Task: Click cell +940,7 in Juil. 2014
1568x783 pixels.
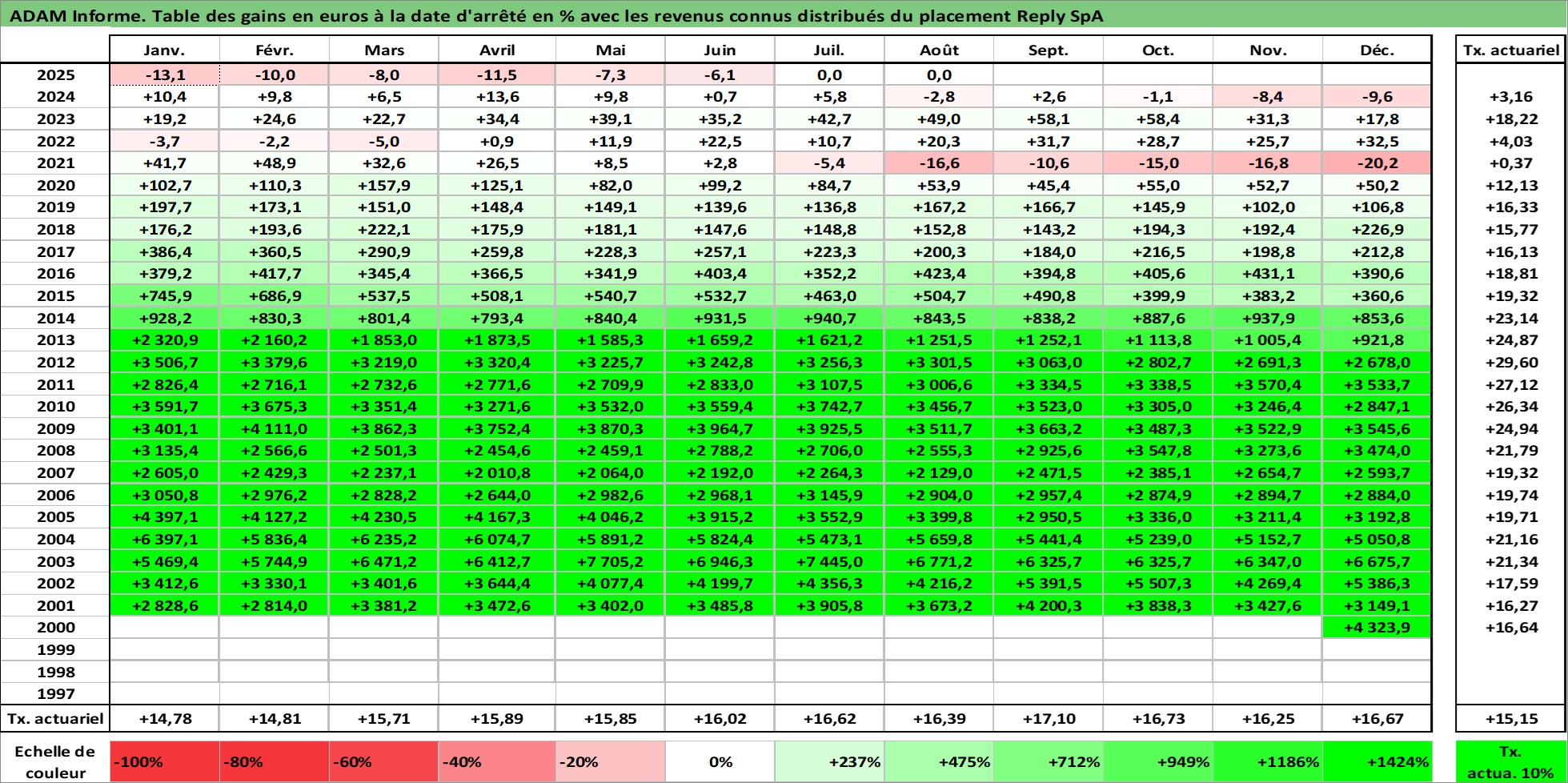Action: [829, 318]
